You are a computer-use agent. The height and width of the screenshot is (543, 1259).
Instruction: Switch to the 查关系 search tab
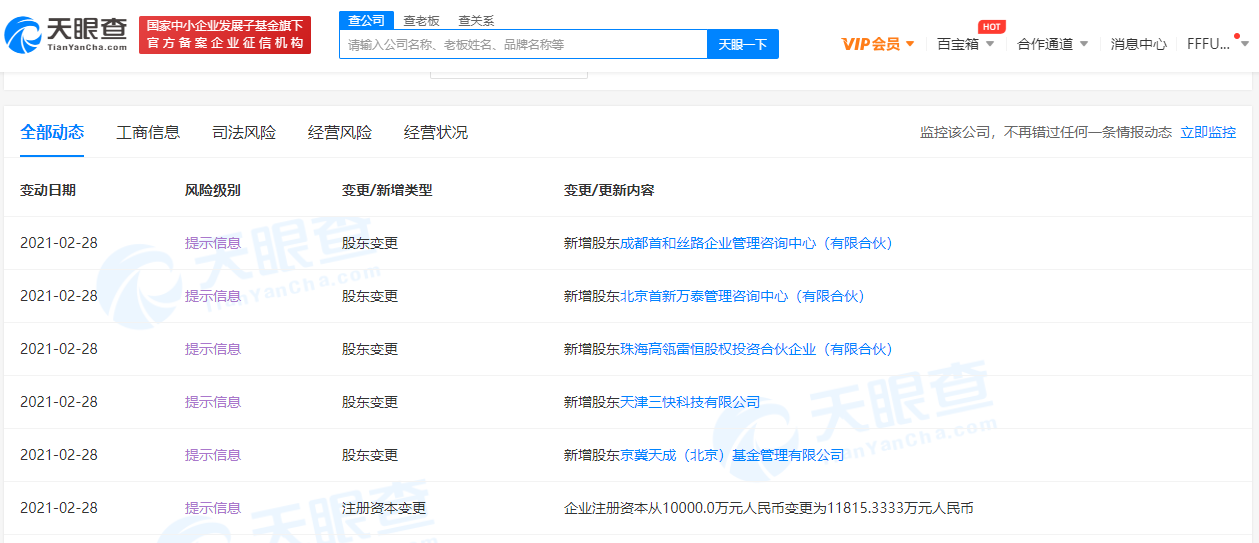475,20
